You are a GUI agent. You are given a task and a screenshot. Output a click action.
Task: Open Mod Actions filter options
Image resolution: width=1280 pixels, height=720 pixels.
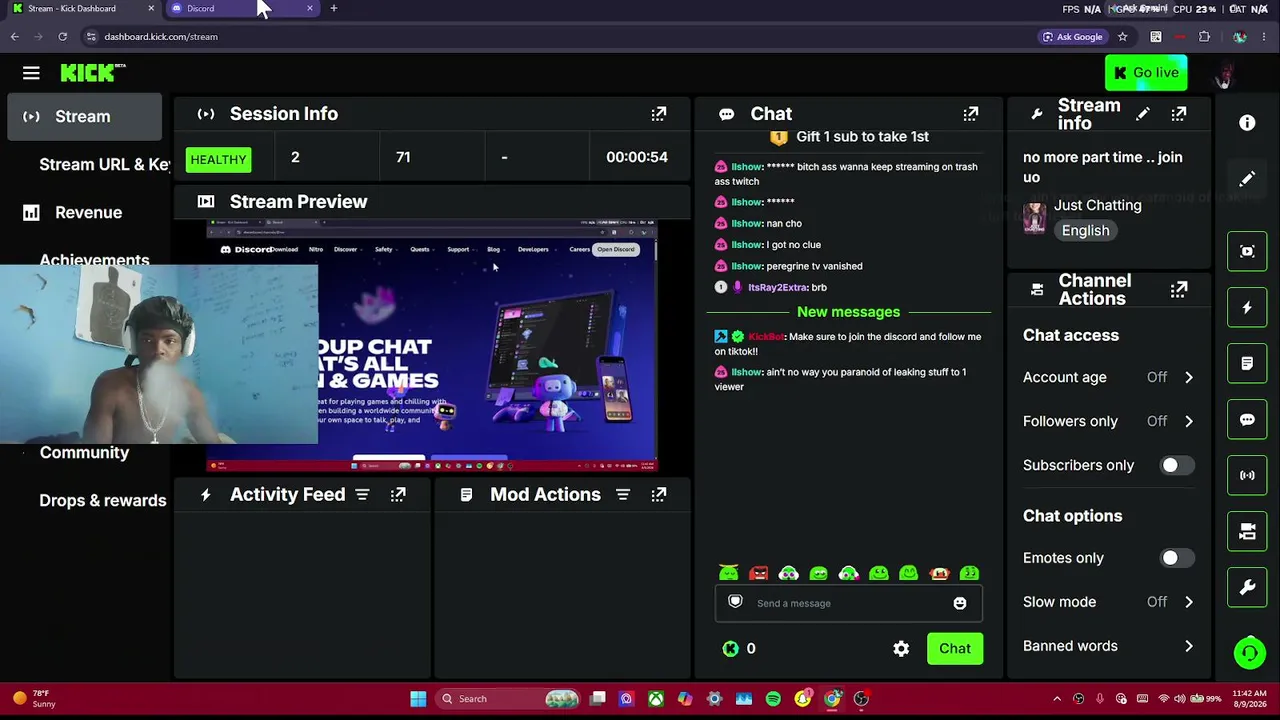pyautogui.click(x=622, y=495)
